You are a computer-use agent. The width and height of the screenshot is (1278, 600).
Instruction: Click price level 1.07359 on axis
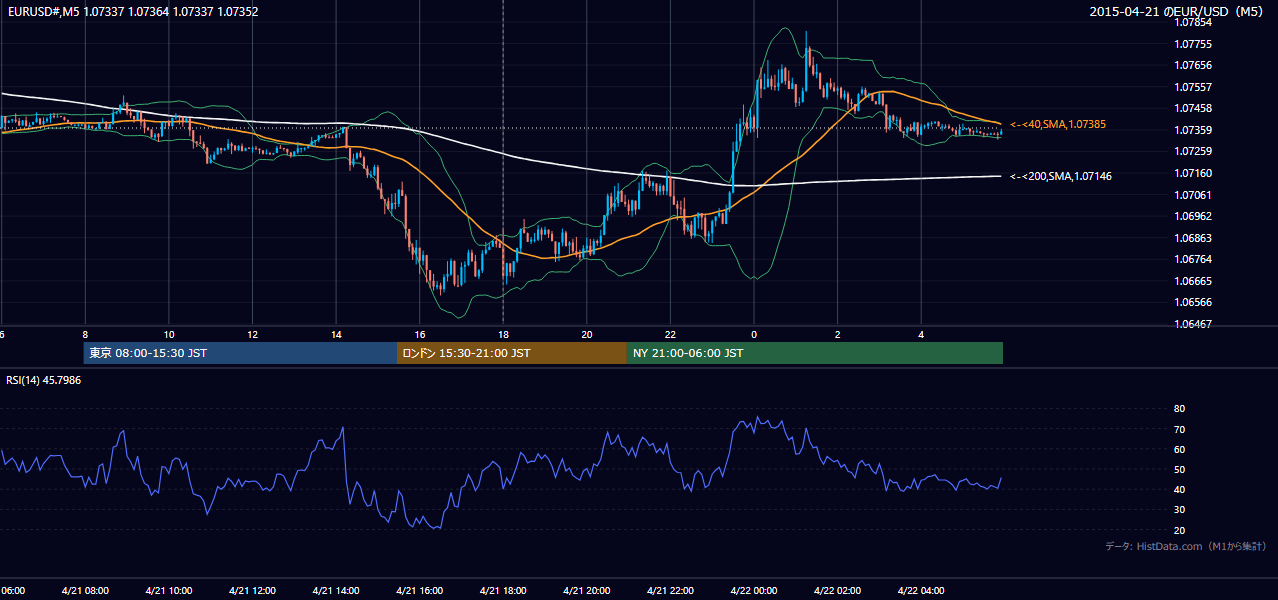[1194, 130]
